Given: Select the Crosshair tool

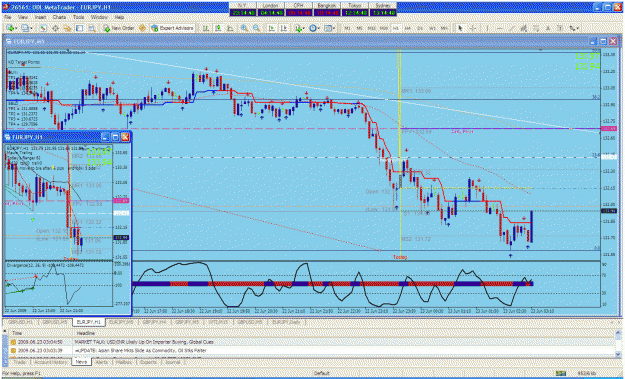Looking at the screenshot, I should point(472,28).
